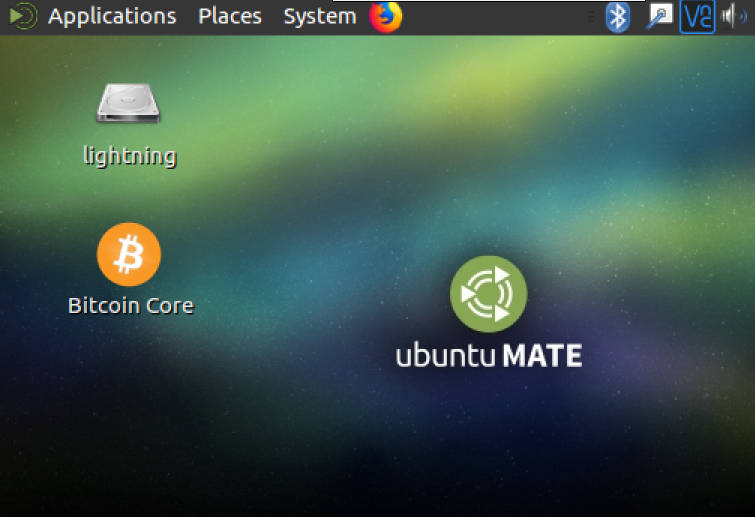This screenshot has height=517, width=755.
Task: Open the Places menu
Action: [230, 16]
